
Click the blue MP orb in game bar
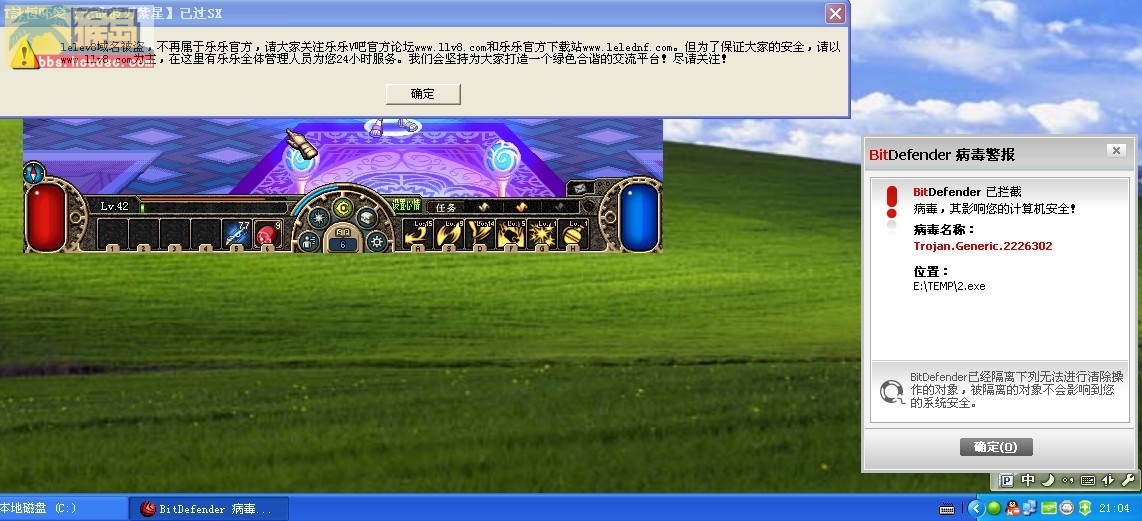641,216
